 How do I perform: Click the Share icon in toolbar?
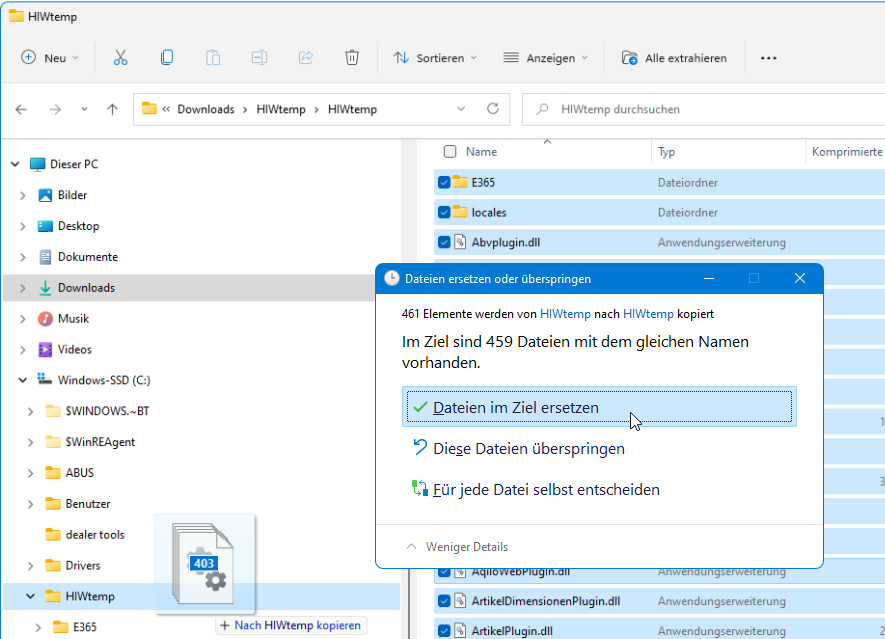[306, 58]
